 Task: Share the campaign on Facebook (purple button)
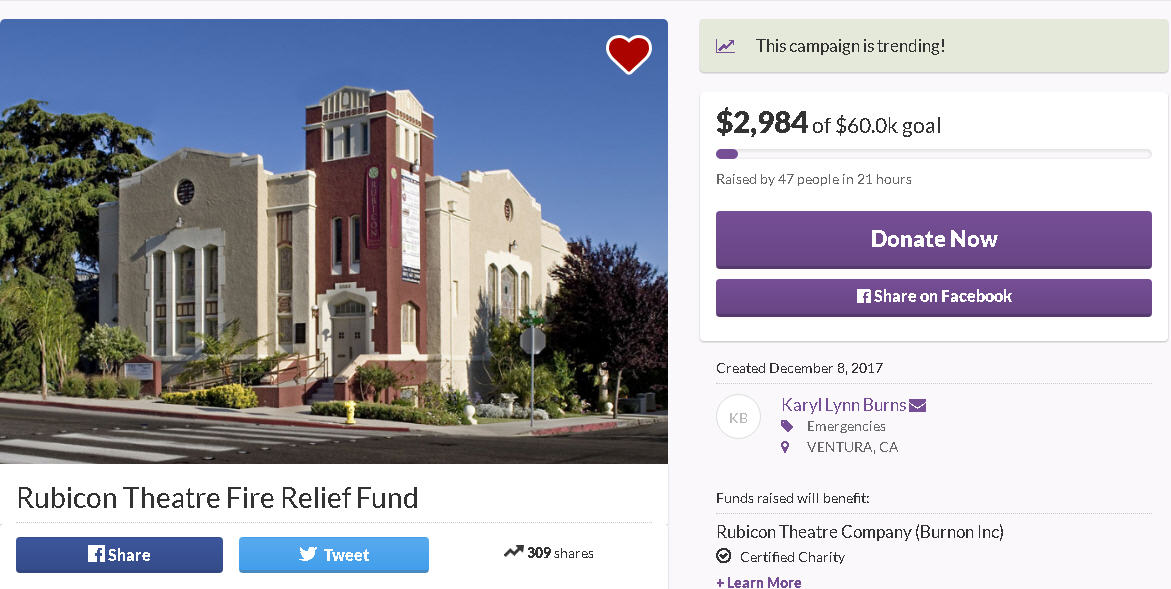pyautogui.click(x=933, y=297)
